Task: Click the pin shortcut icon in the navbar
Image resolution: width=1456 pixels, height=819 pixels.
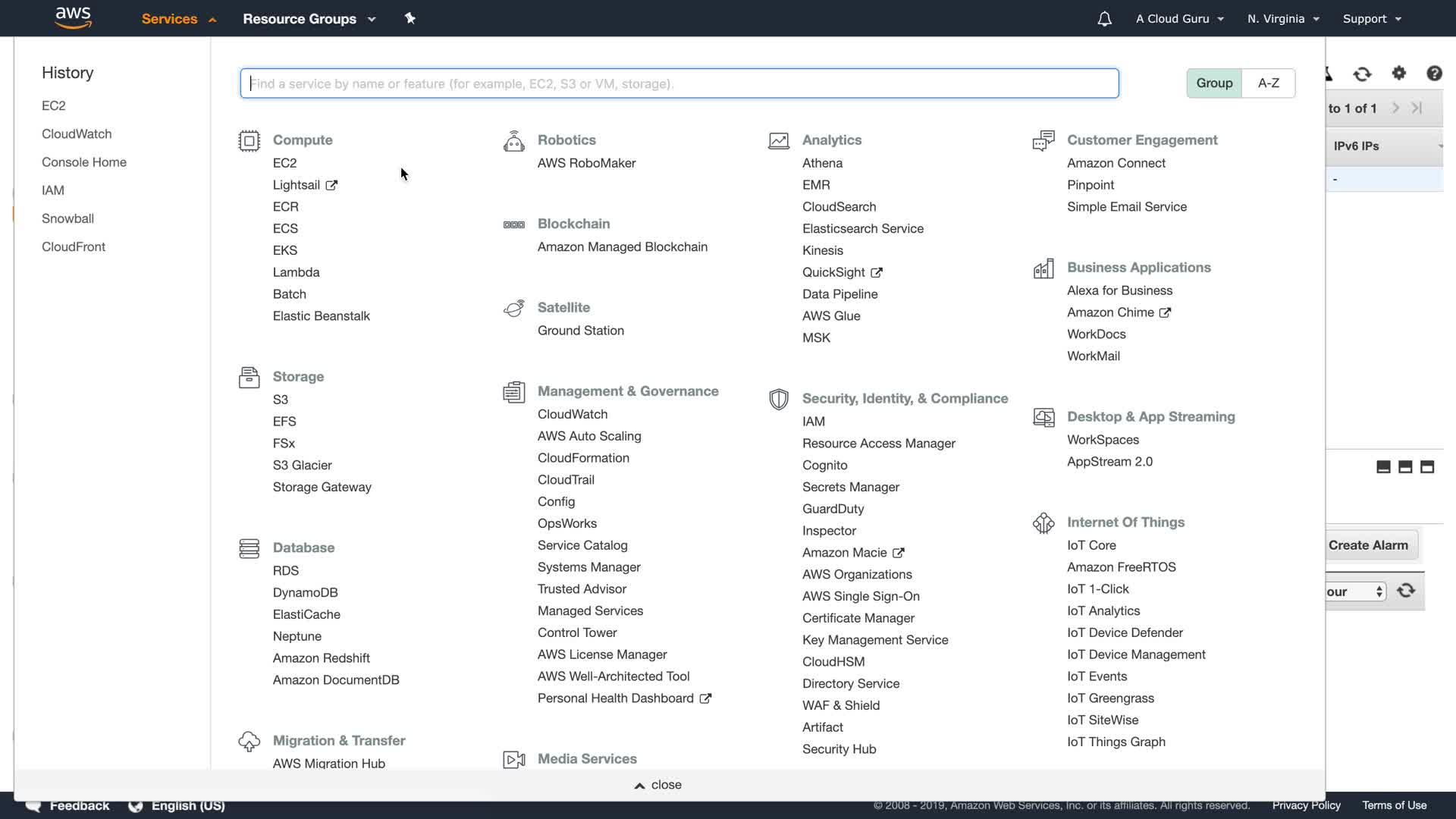Action: tap(410, 18)
